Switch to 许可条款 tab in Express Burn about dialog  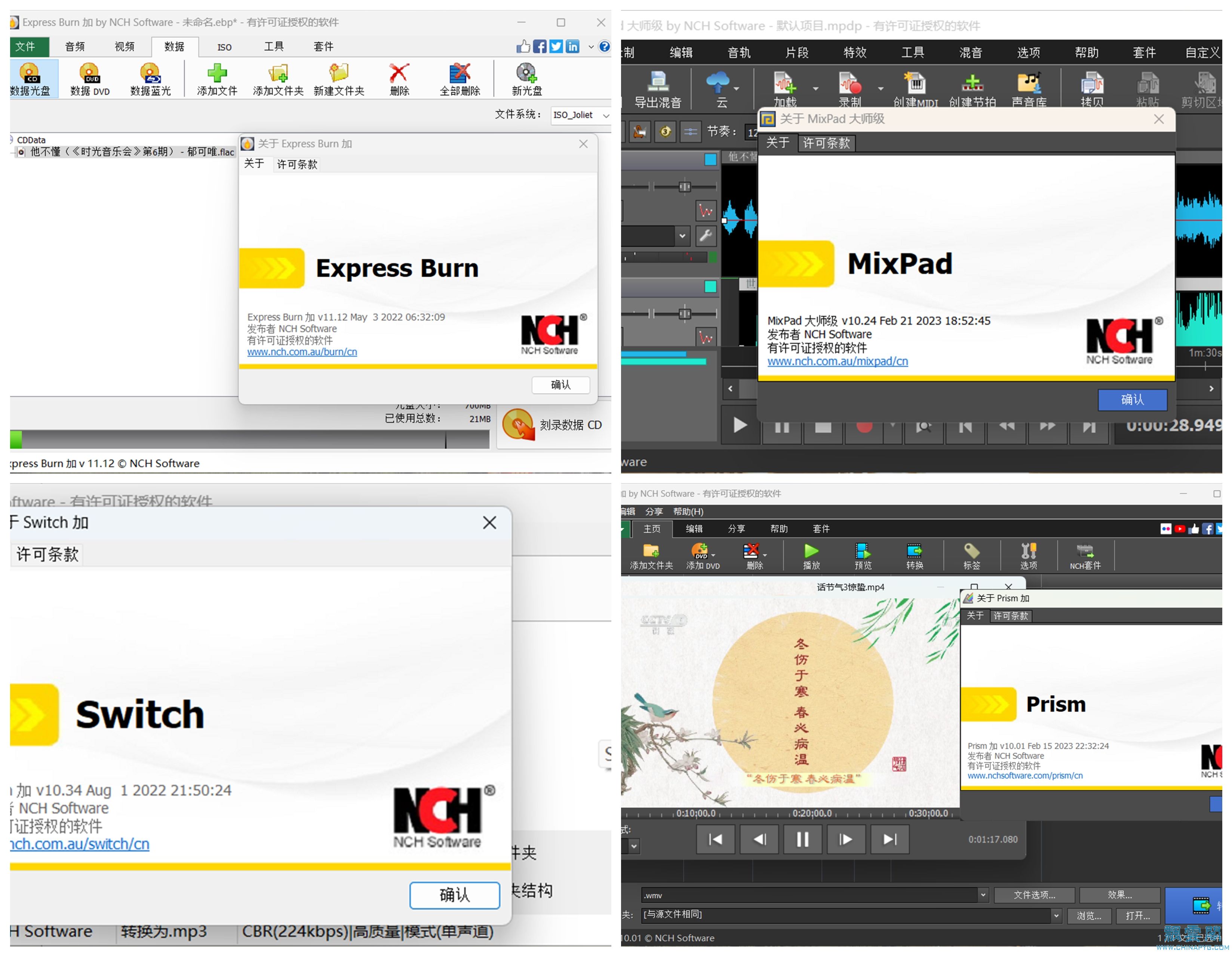[297, 164]
